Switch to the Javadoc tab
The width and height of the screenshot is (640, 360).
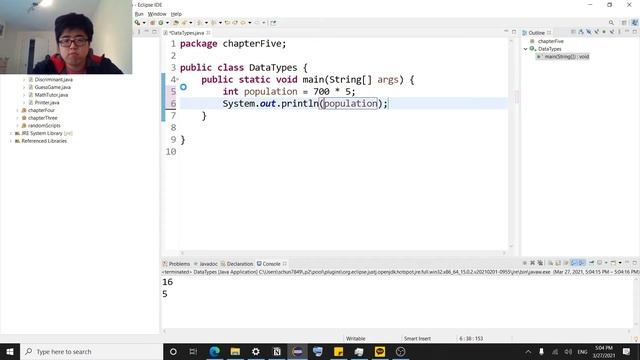click(206, 264)
